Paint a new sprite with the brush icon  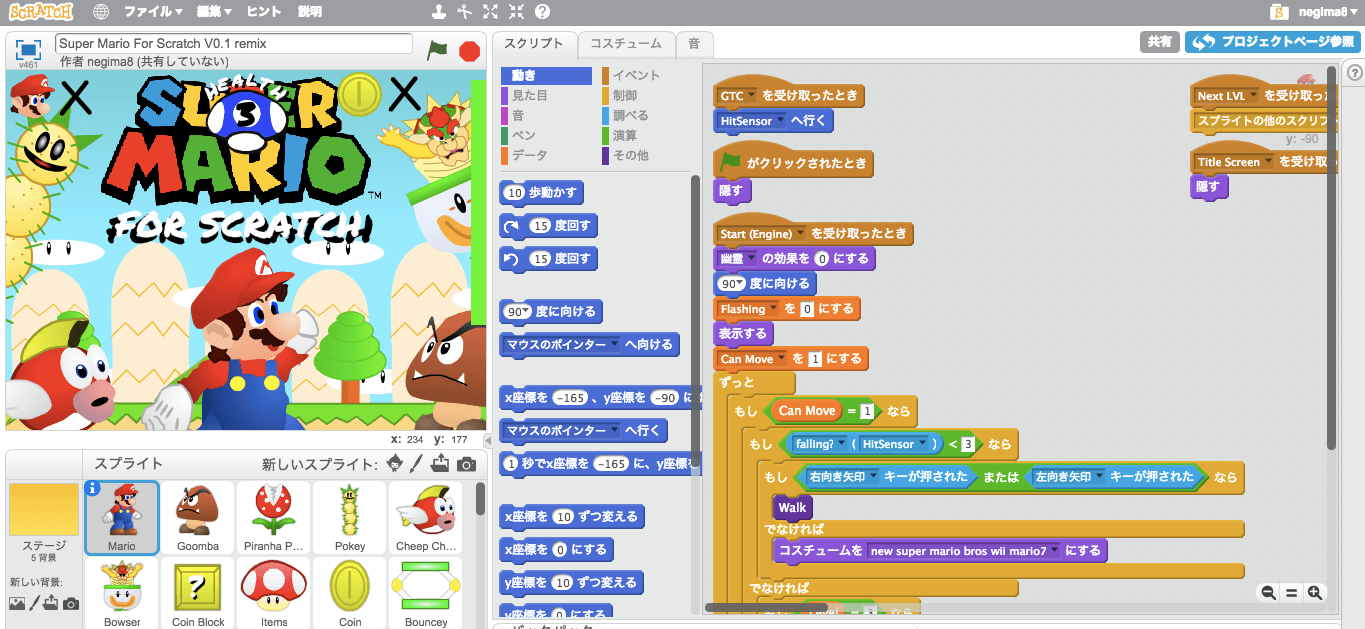416,463
